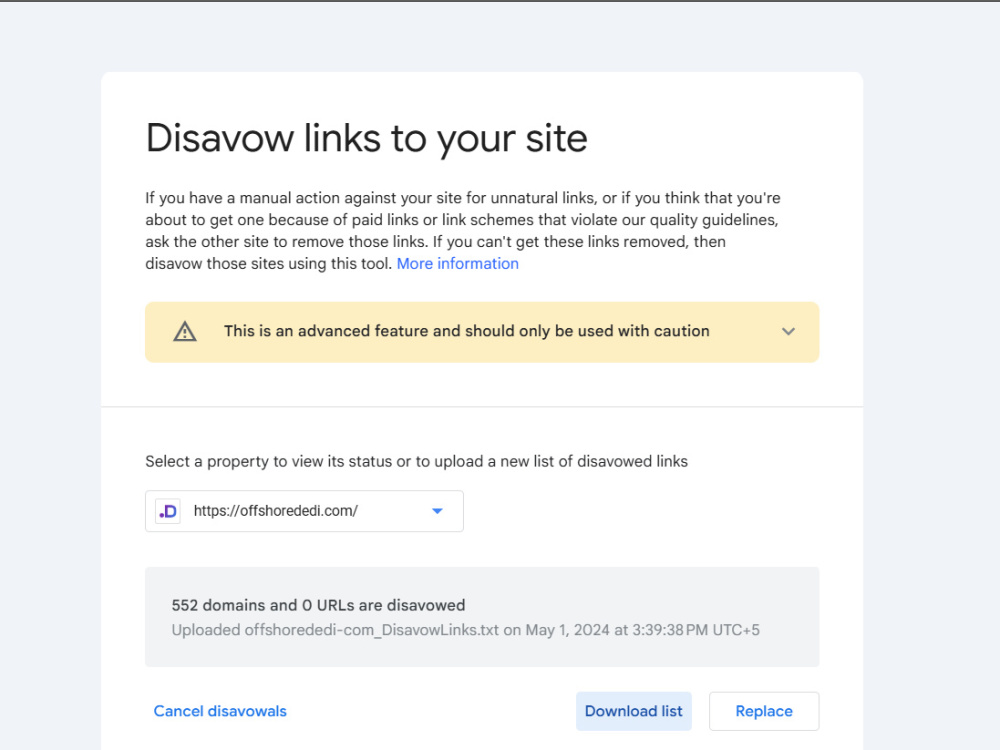Click the 'Select a property to view its status' label
This screenshot has height=750, width=1000.
416,461
